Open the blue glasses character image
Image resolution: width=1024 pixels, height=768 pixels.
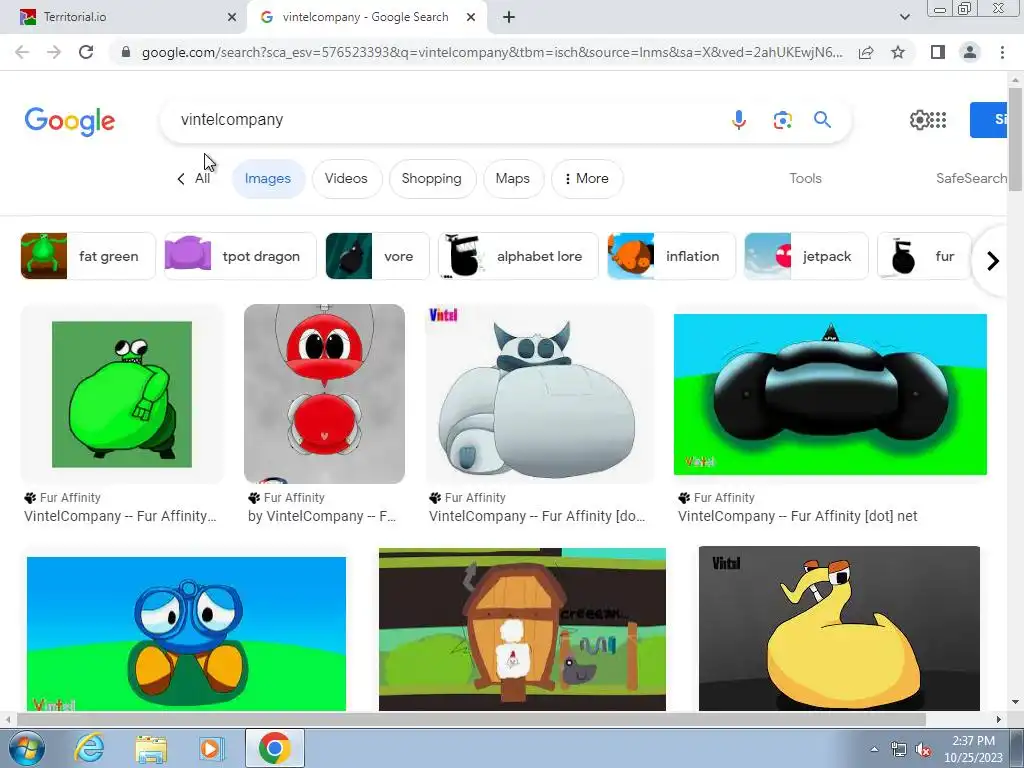click(x=186, y=633)
